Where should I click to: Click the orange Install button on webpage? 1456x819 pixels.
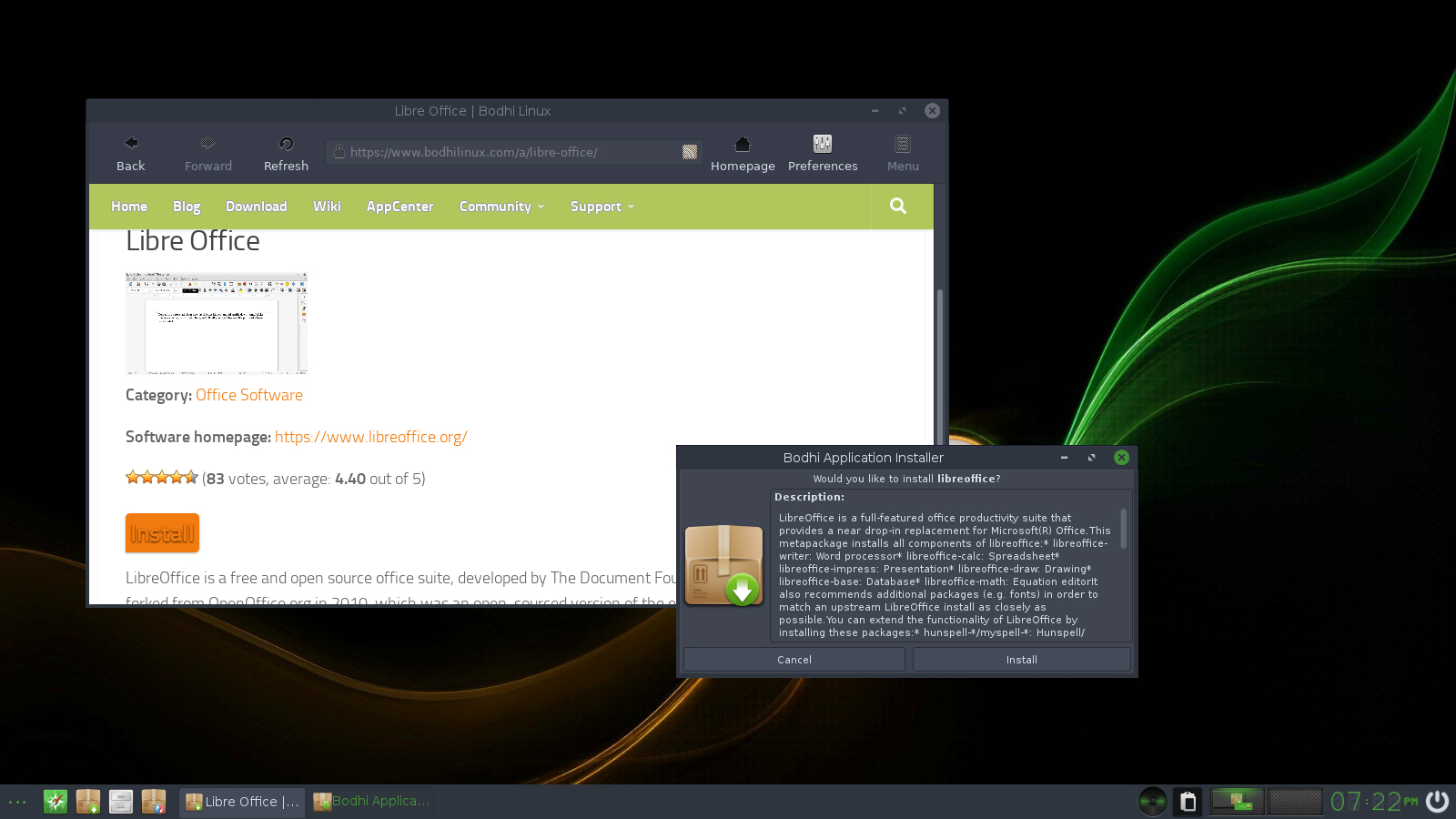click(162, 533)
